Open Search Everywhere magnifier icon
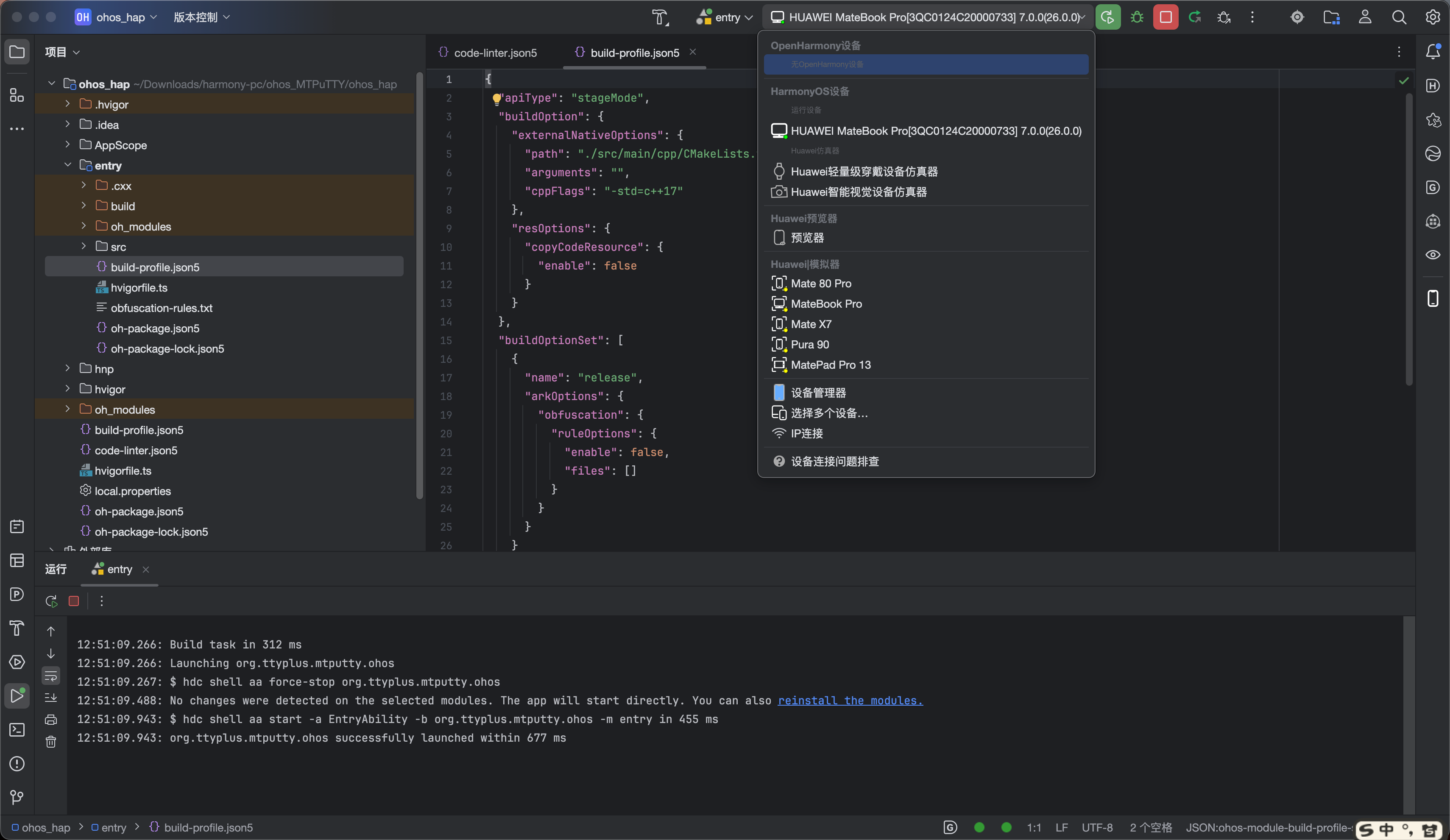 (x=1400, y=17)
